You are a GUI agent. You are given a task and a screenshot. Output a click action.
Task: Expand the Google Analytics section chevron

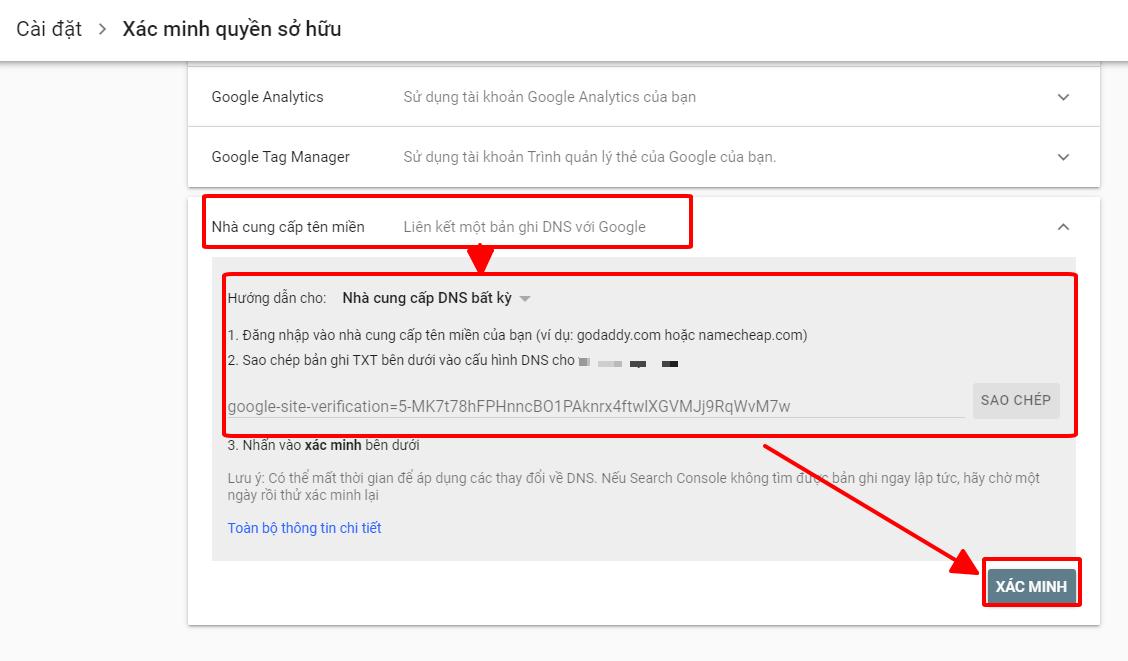(x=1063, y=97)
